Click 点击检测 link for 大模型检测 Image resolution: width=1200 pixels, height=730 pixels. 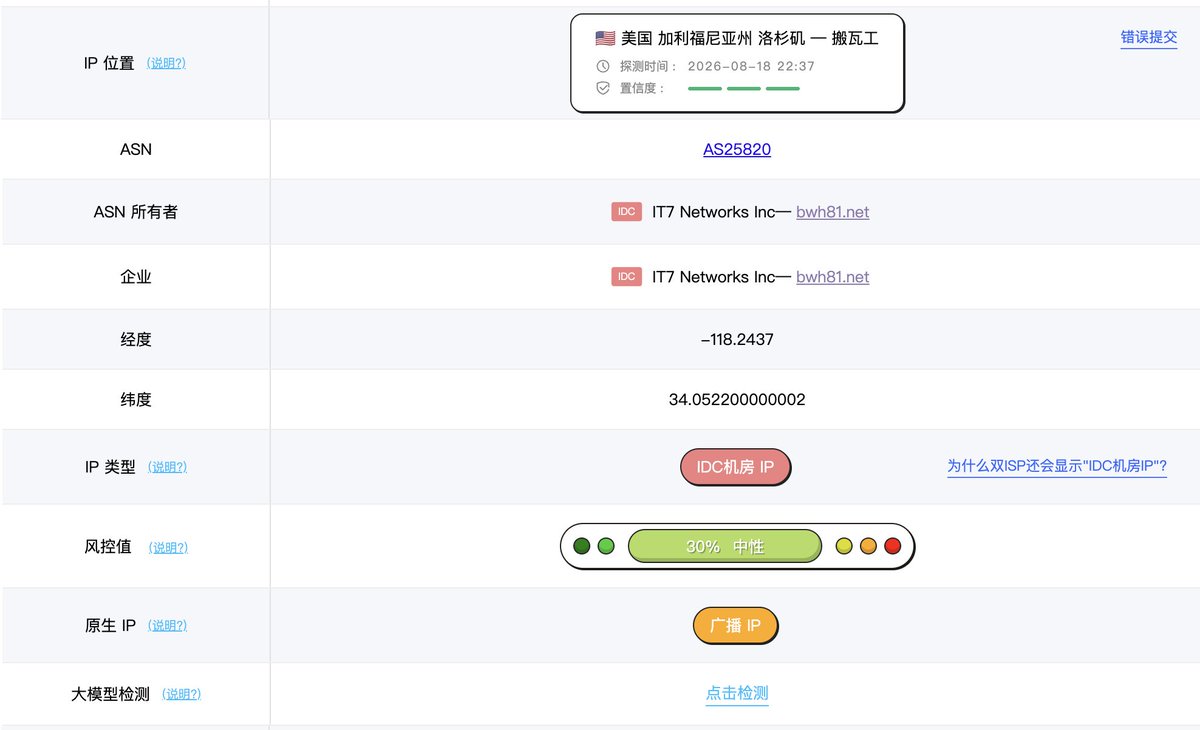(737, 694)
